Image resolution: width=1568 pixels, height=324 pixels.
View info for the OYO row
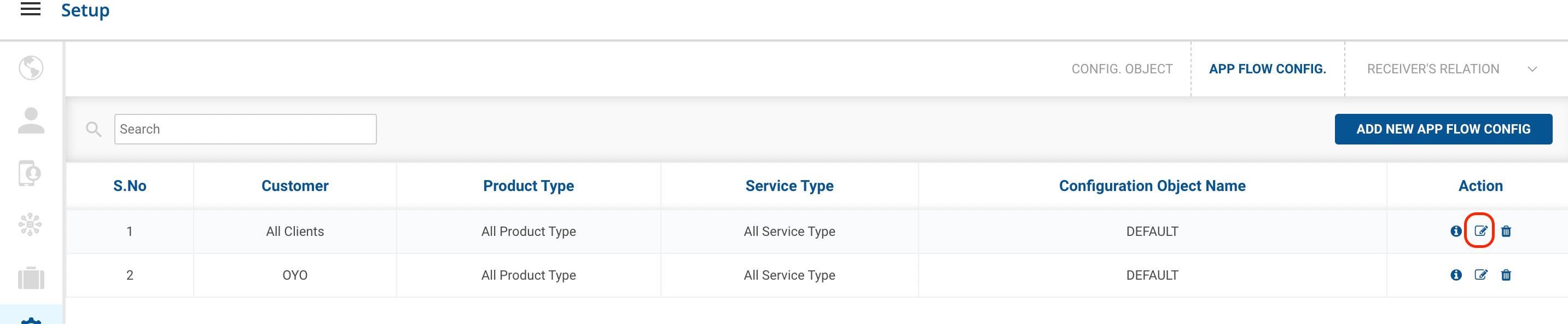(x=1455, y=275)
